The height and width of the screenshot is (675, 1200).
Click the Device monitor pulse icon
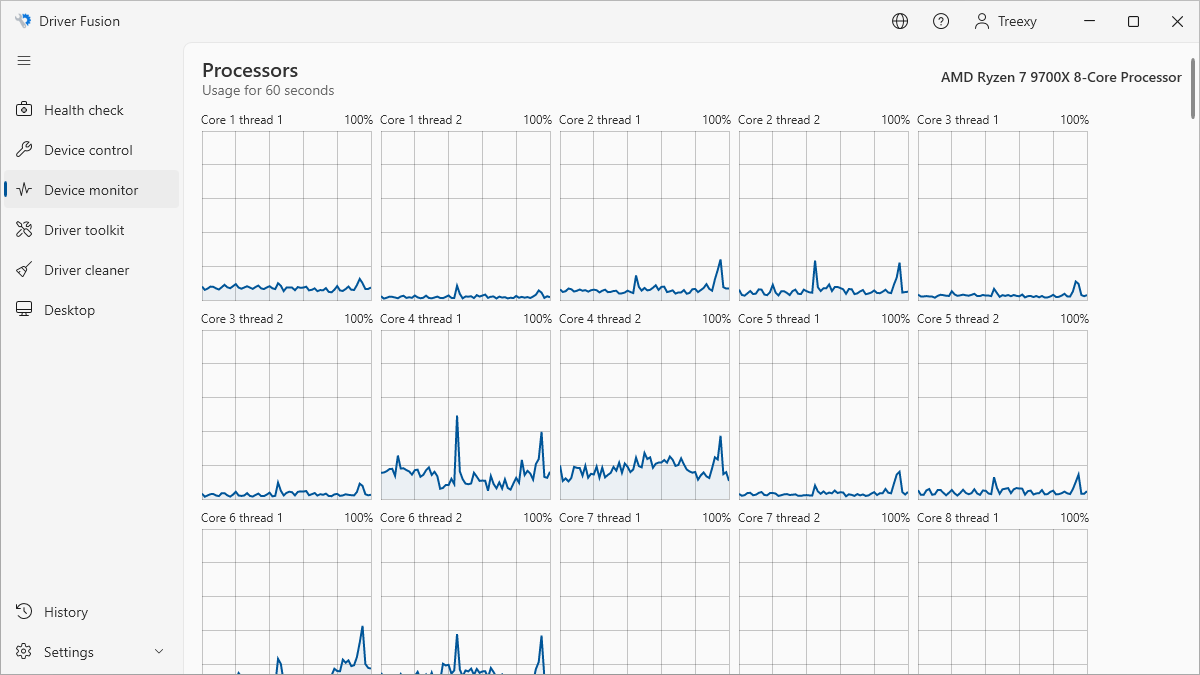(x=25, y=190)
